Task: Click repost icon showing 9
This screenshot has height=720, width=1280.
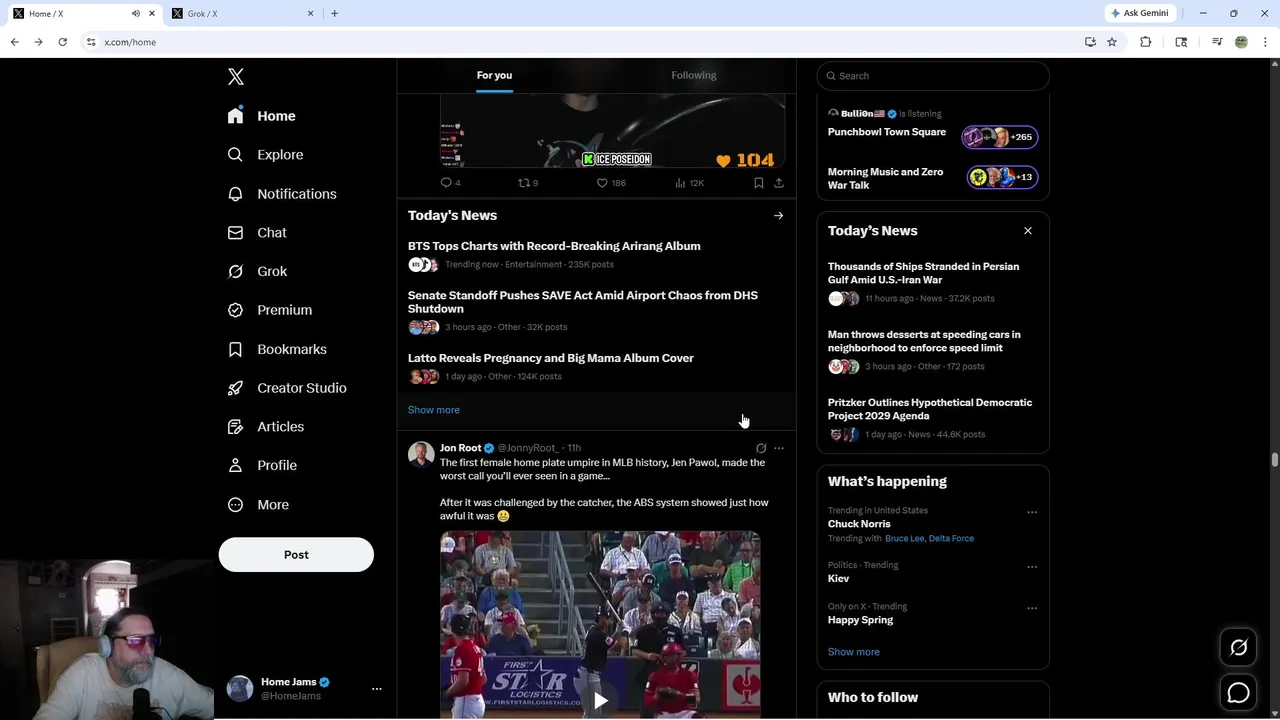Action: coord(523,183)
